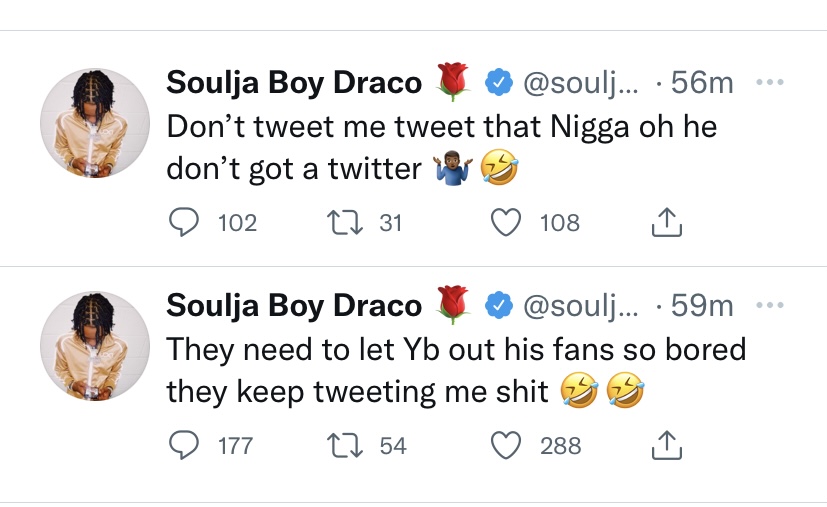Open the "Don't tweet me" tweet text
The height and width of the screenshot is (507, 827).
440,148
